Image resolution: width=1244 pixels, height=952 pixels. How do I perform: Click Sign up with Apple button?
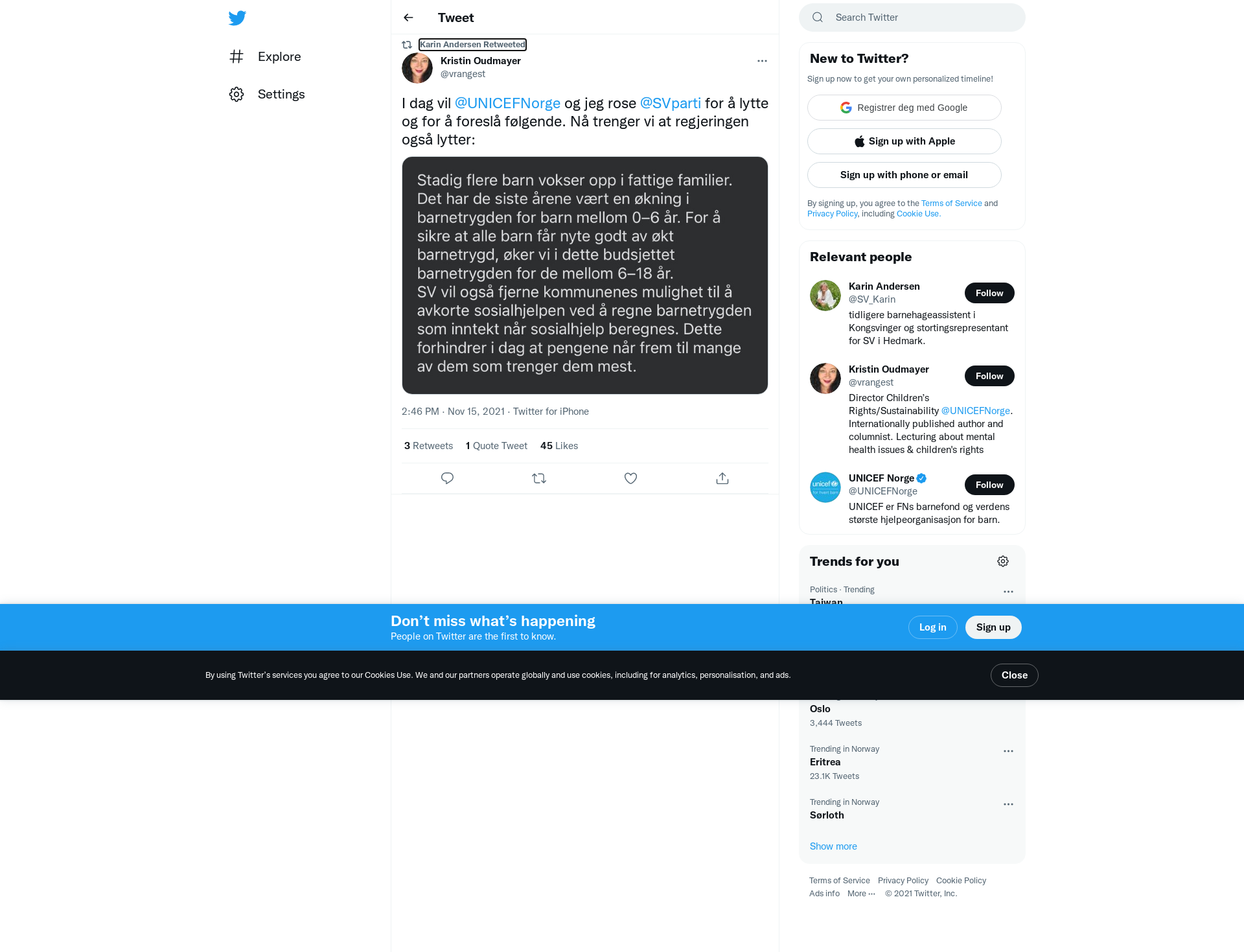point(904,141)
